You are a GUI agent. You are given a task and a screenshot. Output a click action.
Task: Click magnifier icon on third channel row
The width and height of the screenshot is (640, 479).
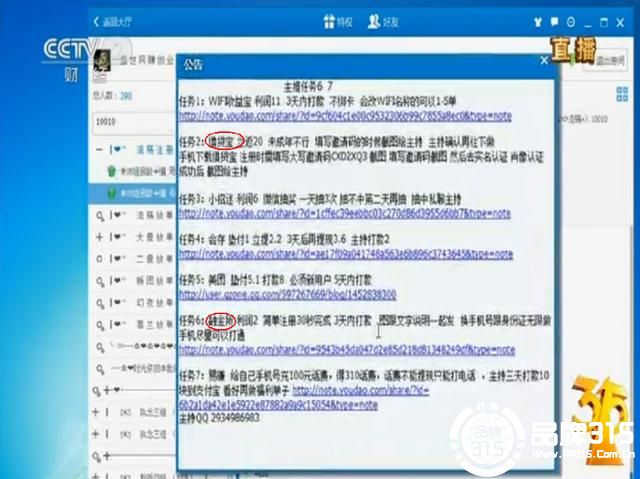(x=100, y=216)
